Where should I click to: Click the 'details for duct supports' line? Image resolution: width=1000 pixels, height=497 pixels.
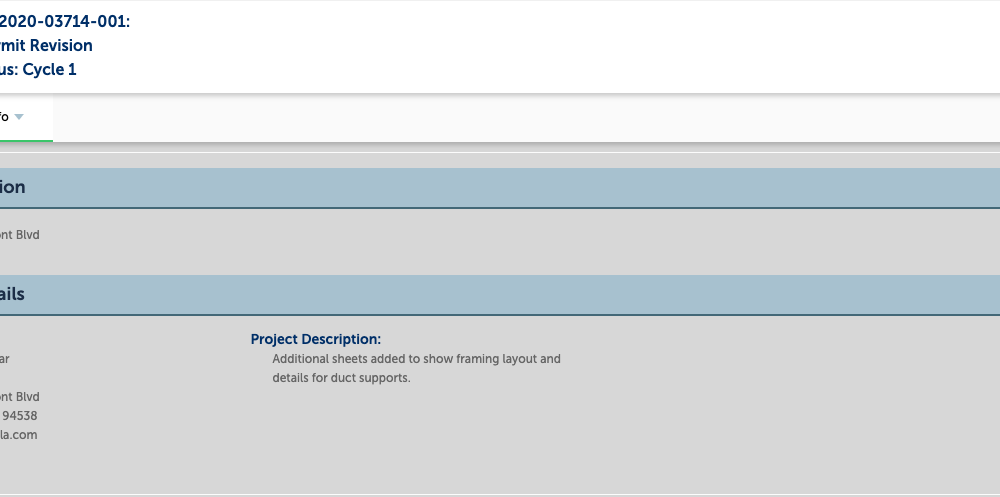pos(341,378)
